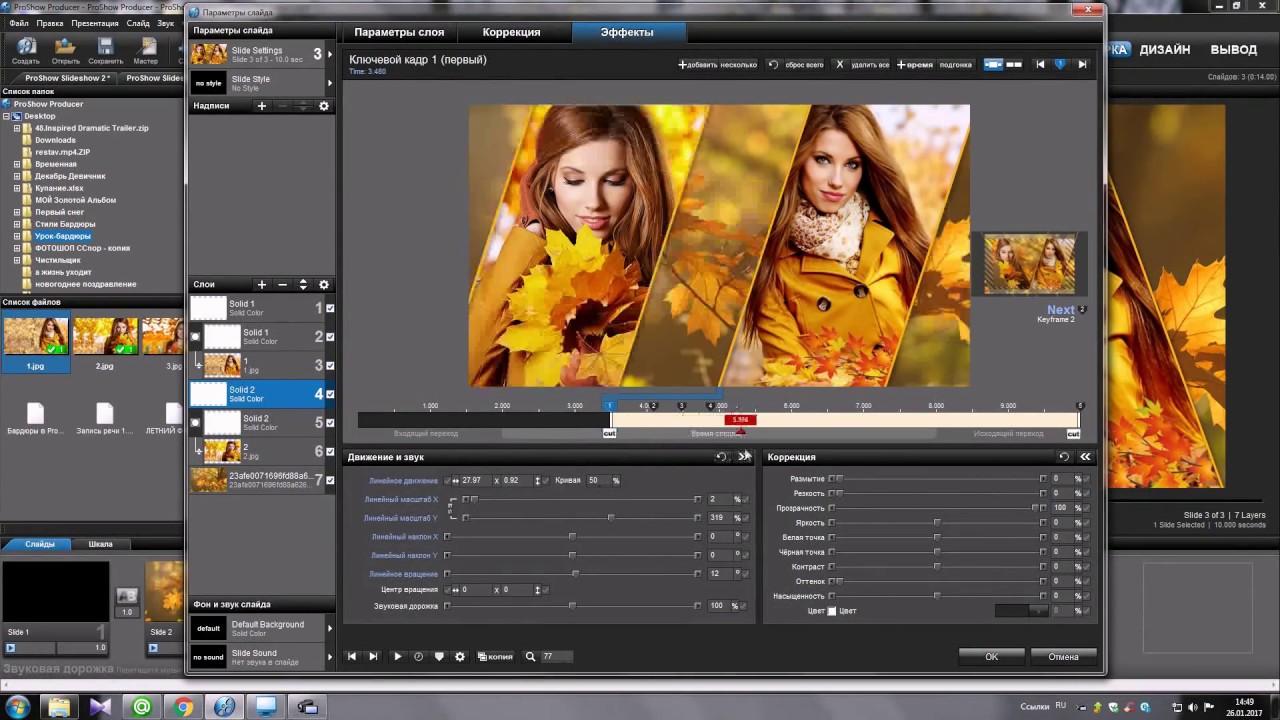This screenshot has width=1280, height=720.
Task: Uncheck the checkbox for layer 3 1.jpg
Action: tap(330, 366)
